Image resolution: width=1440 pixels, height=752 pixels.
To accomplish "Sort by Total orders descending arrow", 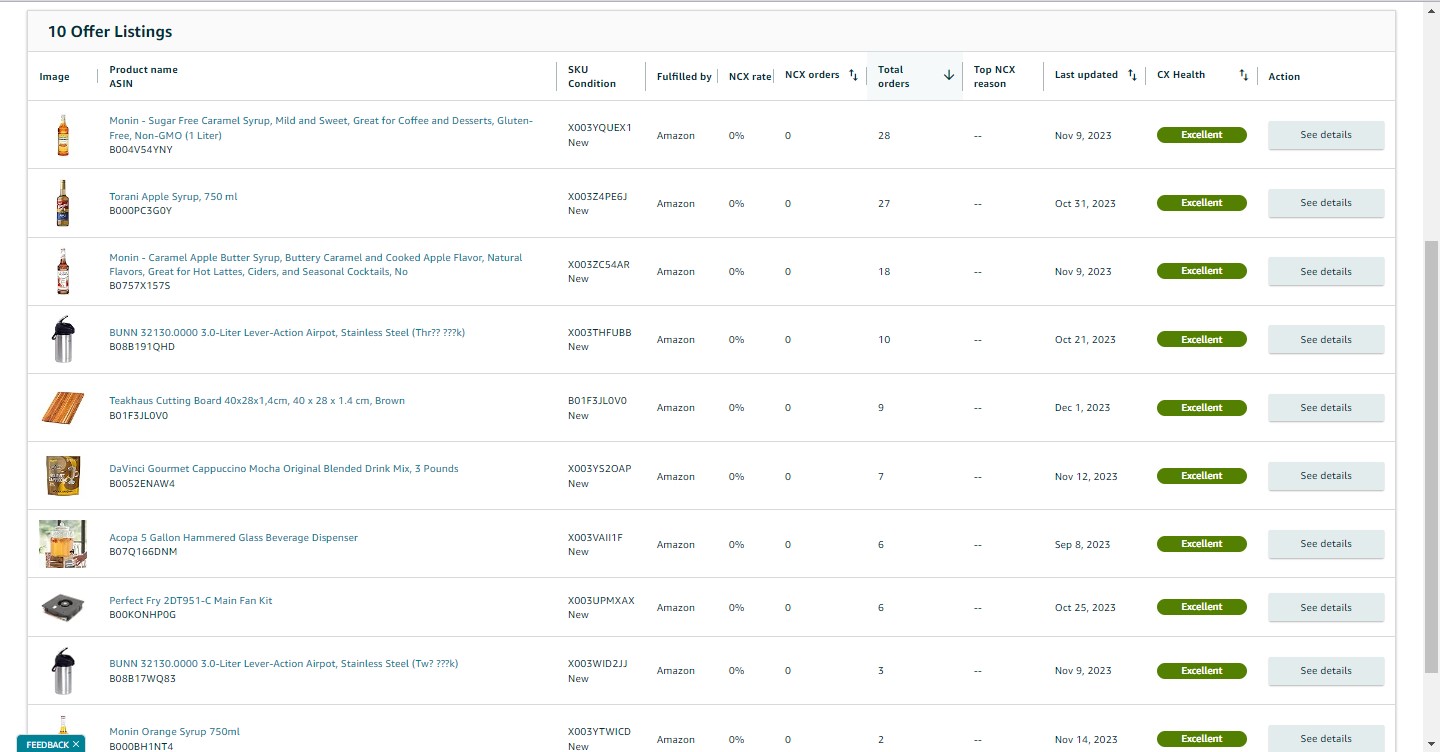I will coord(949,76).
